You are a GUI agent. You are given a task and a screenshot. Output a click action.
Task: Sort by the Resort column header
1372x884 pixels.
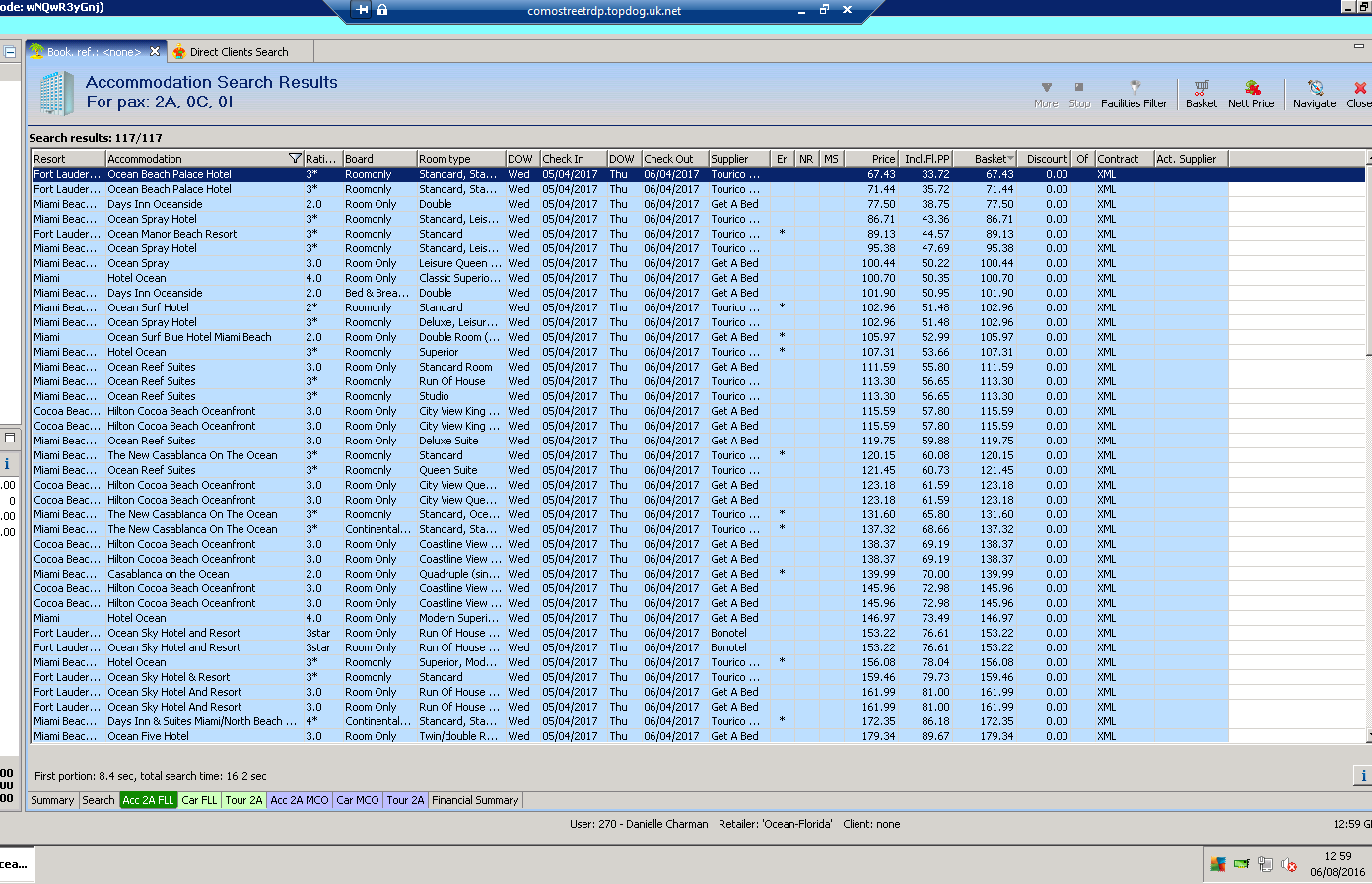pyautogui.click(x=68, y=158)
